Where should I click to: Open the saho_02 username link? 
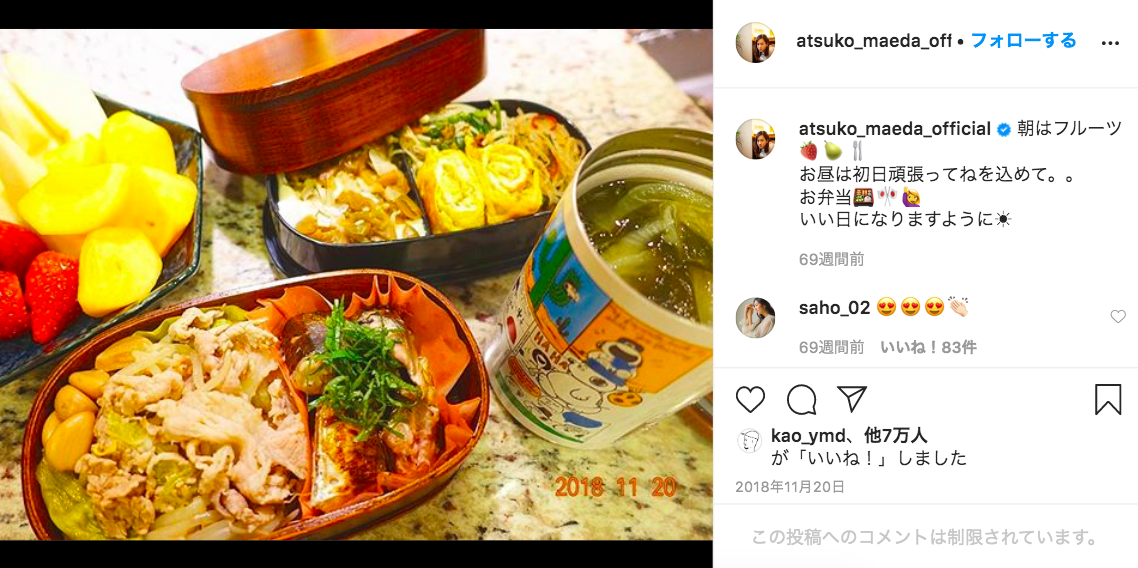point(834,308)
